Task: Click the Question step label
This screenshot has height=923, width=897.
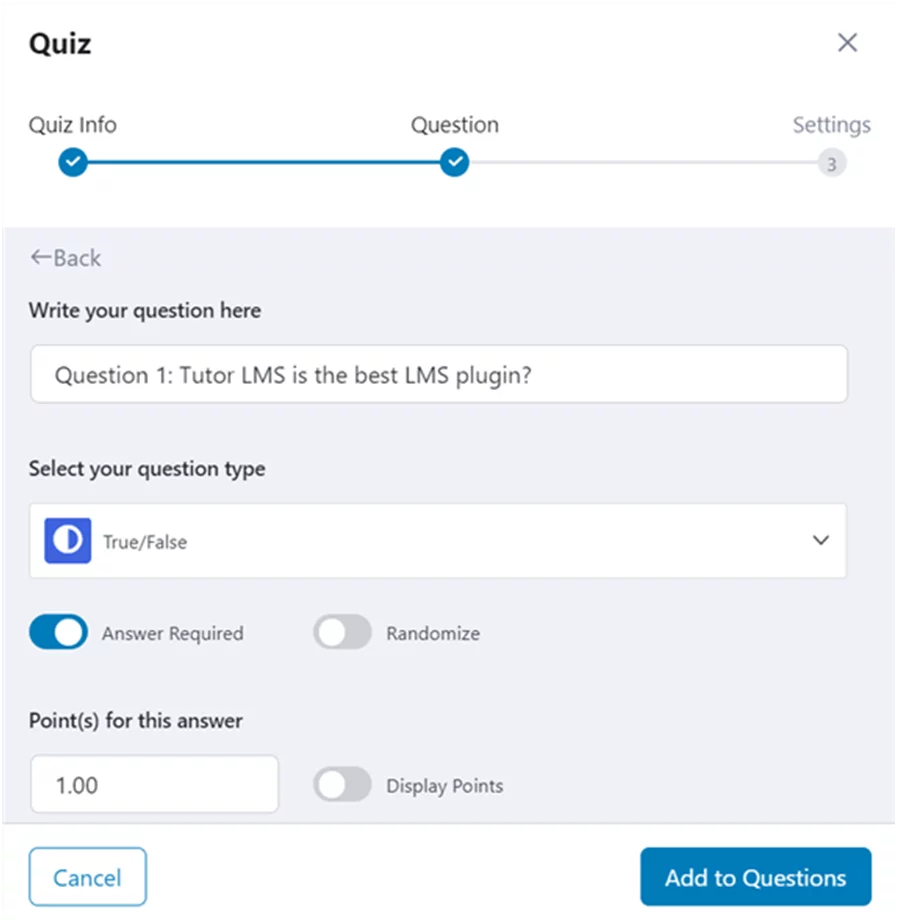Action: tap(455, 124)
